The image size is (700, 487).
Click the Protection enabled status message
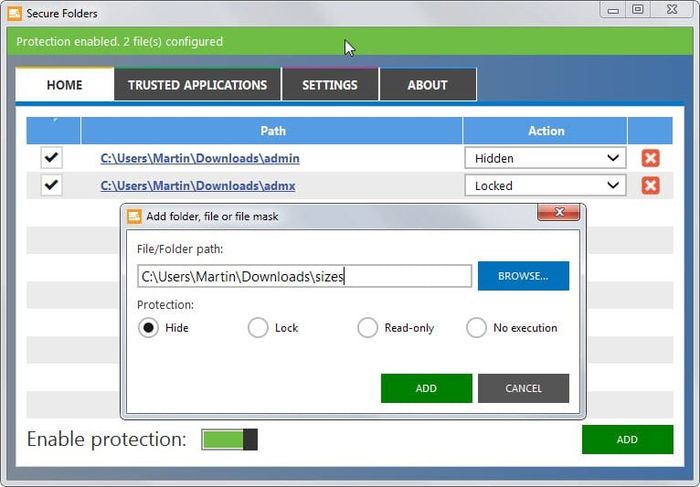[x=120, y=42]
